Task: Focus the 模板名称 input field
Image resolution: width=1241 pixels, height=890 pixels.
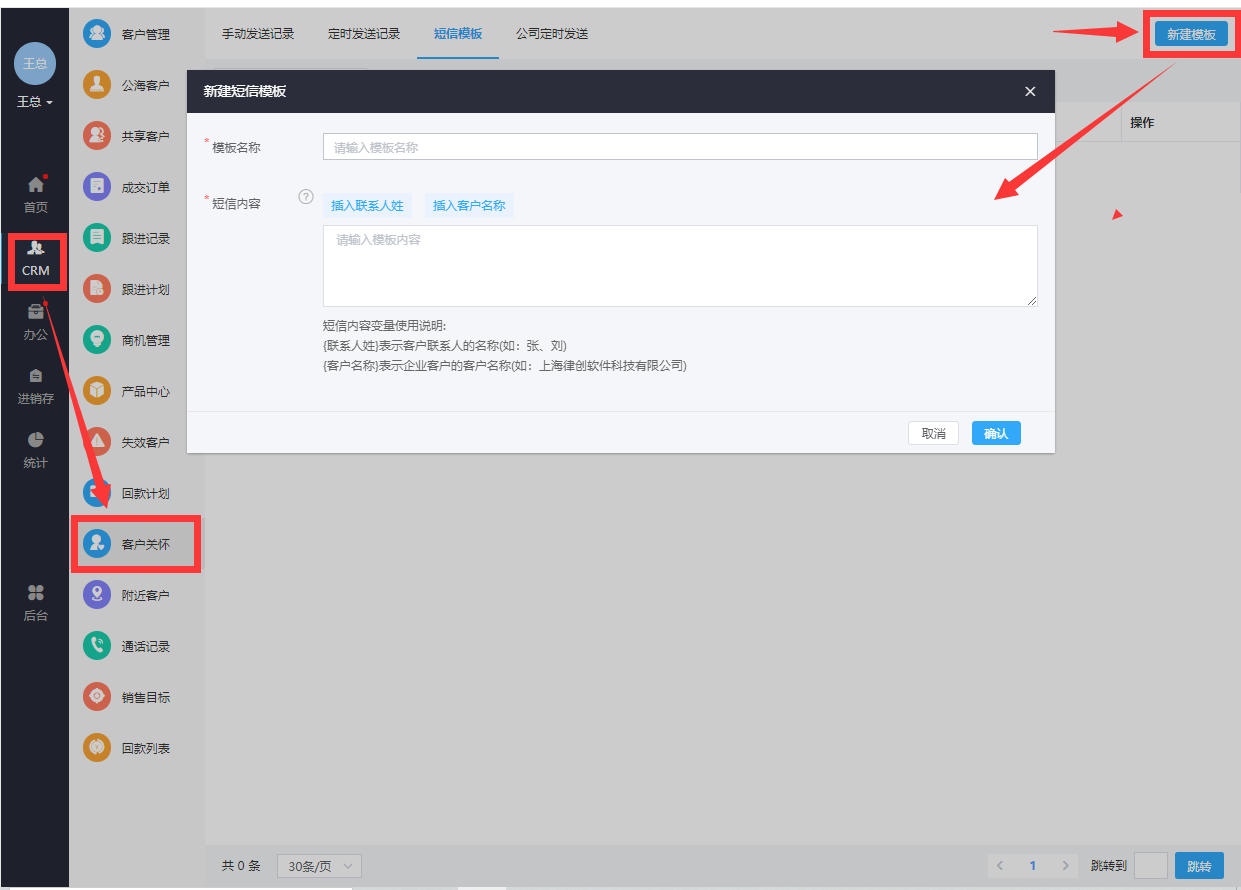Action: (680, 147)
